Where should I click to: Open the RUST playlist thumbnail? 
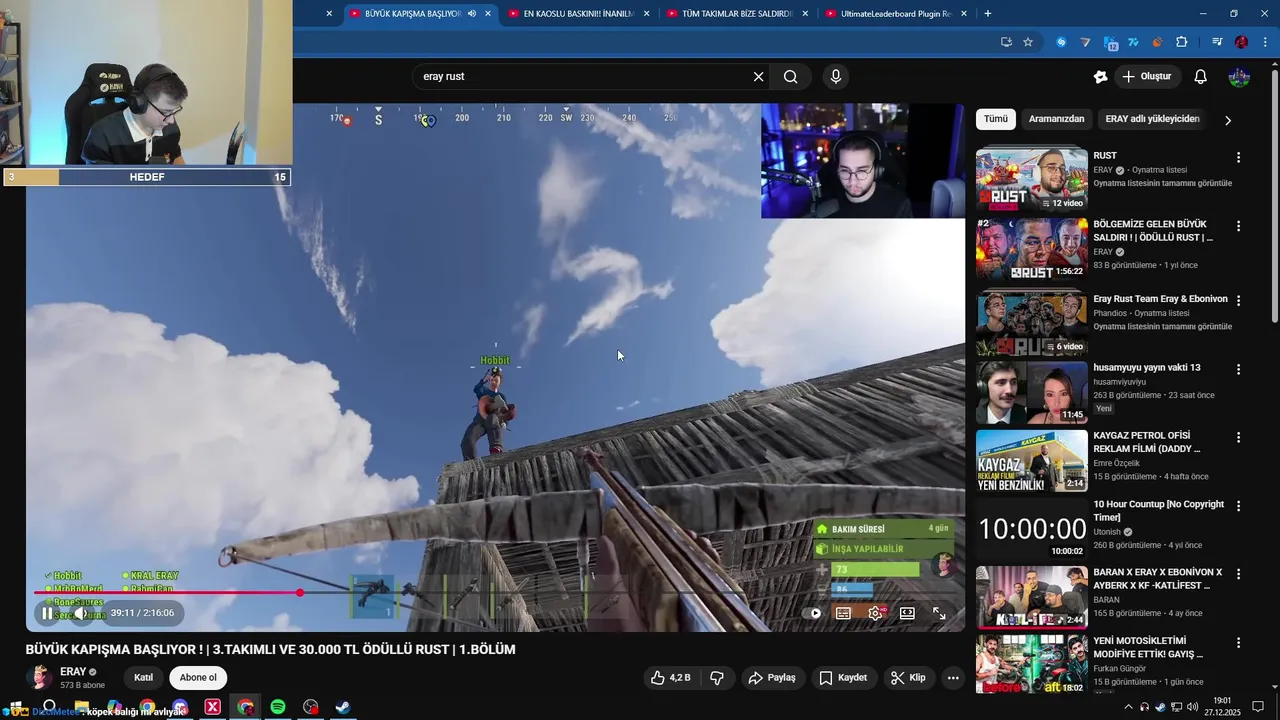coord(1032,180)
